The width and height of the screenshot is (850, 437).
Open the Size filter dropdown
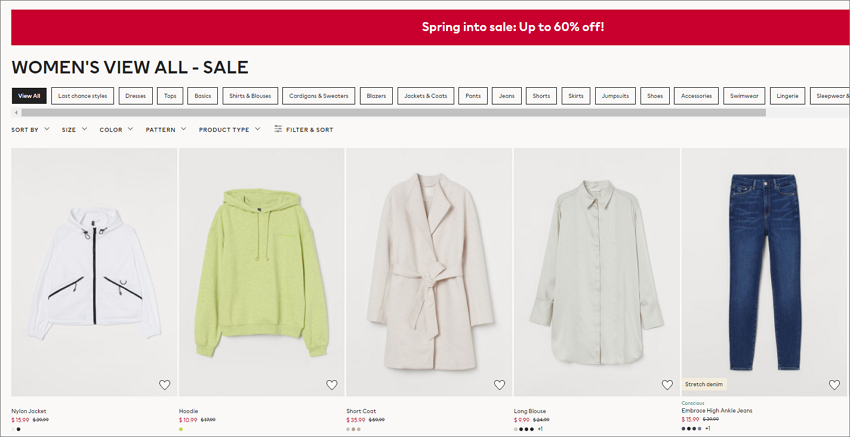74,130
